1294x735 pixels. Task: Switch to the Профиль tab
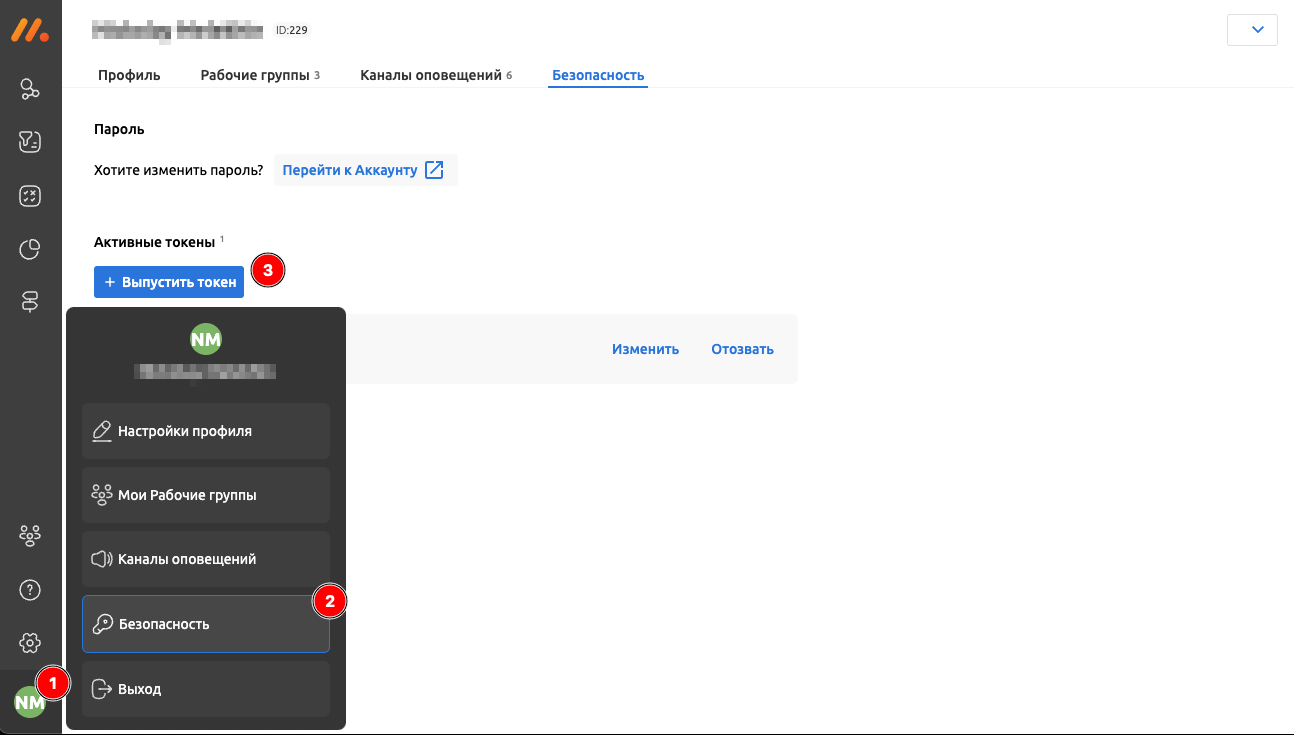pos(129,75)
